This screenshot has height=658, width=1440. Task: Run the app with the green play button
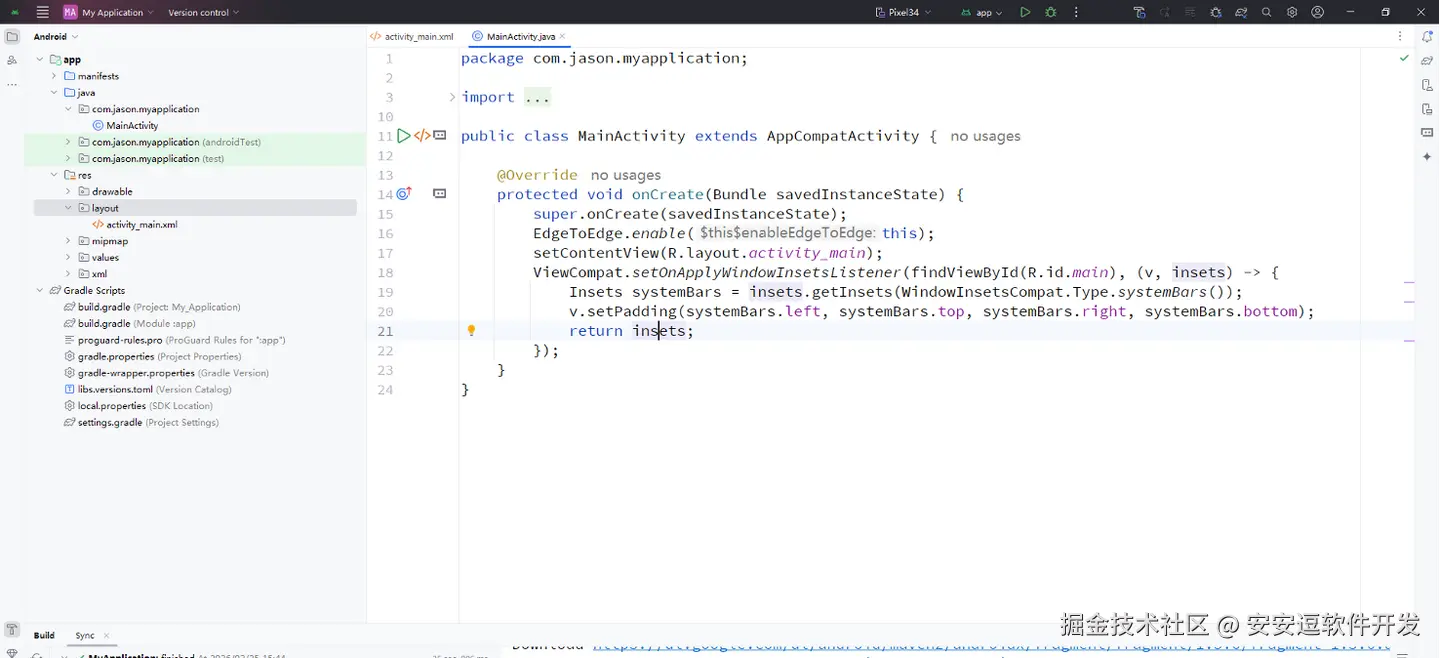[1025, 12]
